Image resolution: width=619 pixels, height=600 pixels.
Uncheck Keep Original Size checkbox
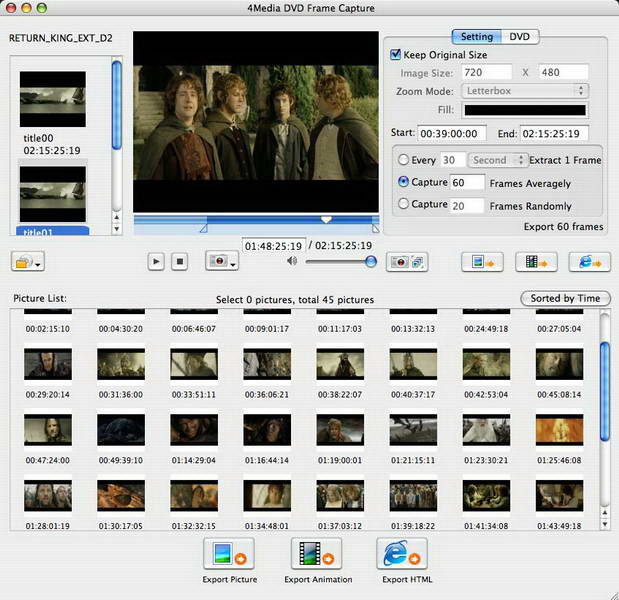396,55
